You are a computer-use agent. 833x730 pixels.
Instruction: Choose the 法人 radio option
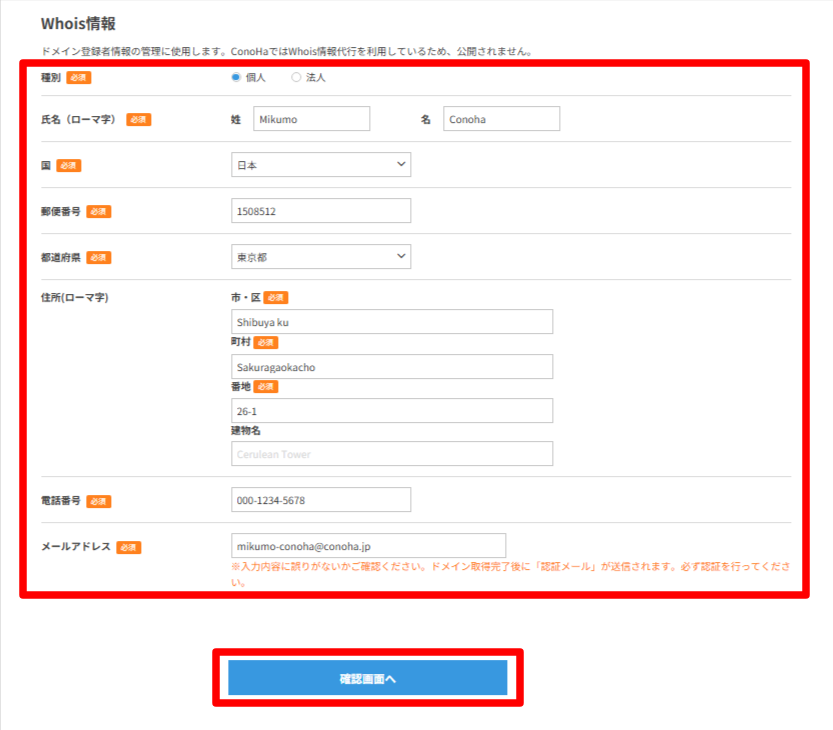click(x=296, y=77)
